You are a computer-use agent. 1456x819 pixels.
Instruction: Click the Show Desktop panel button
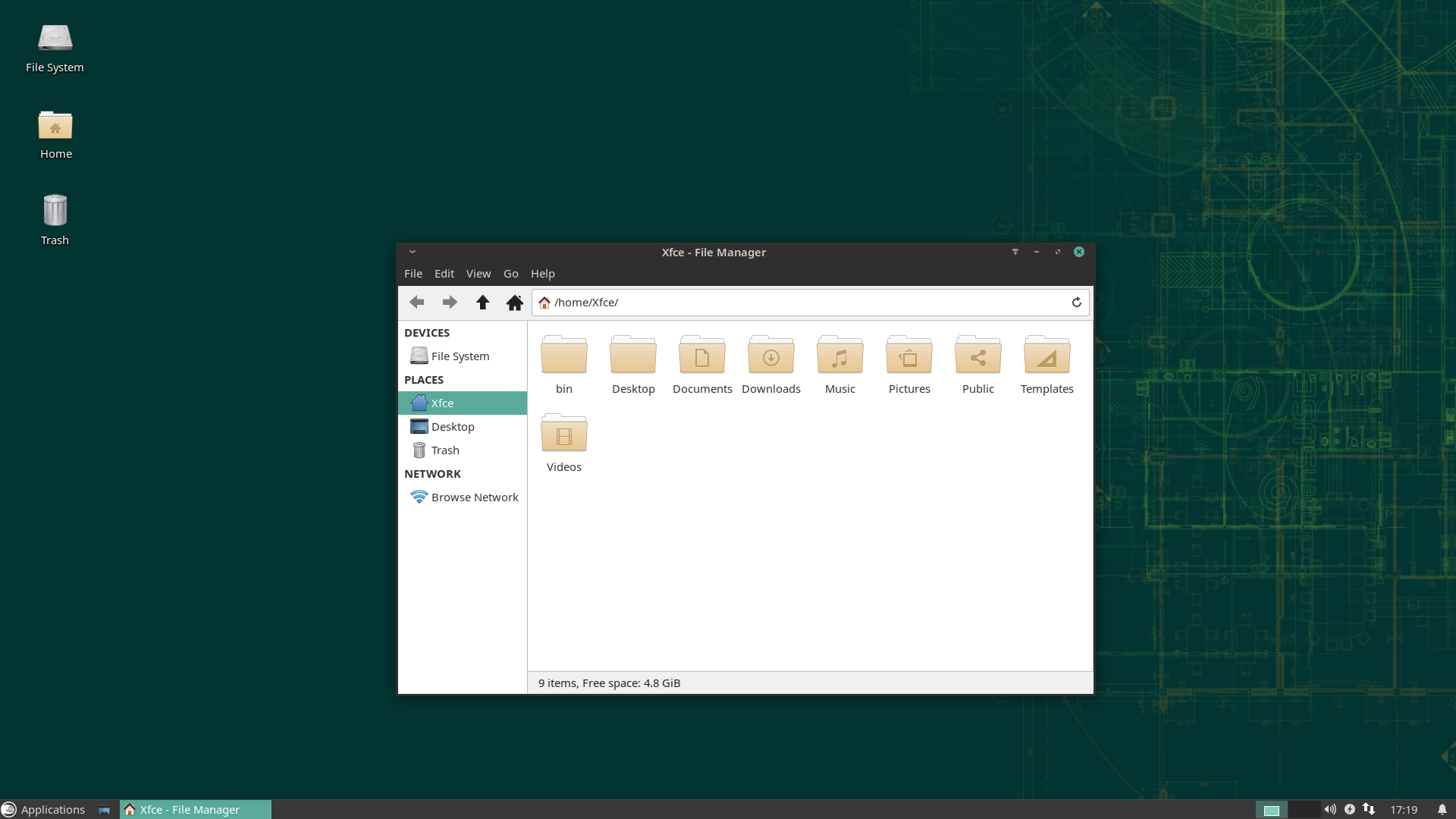pos(104,809)
